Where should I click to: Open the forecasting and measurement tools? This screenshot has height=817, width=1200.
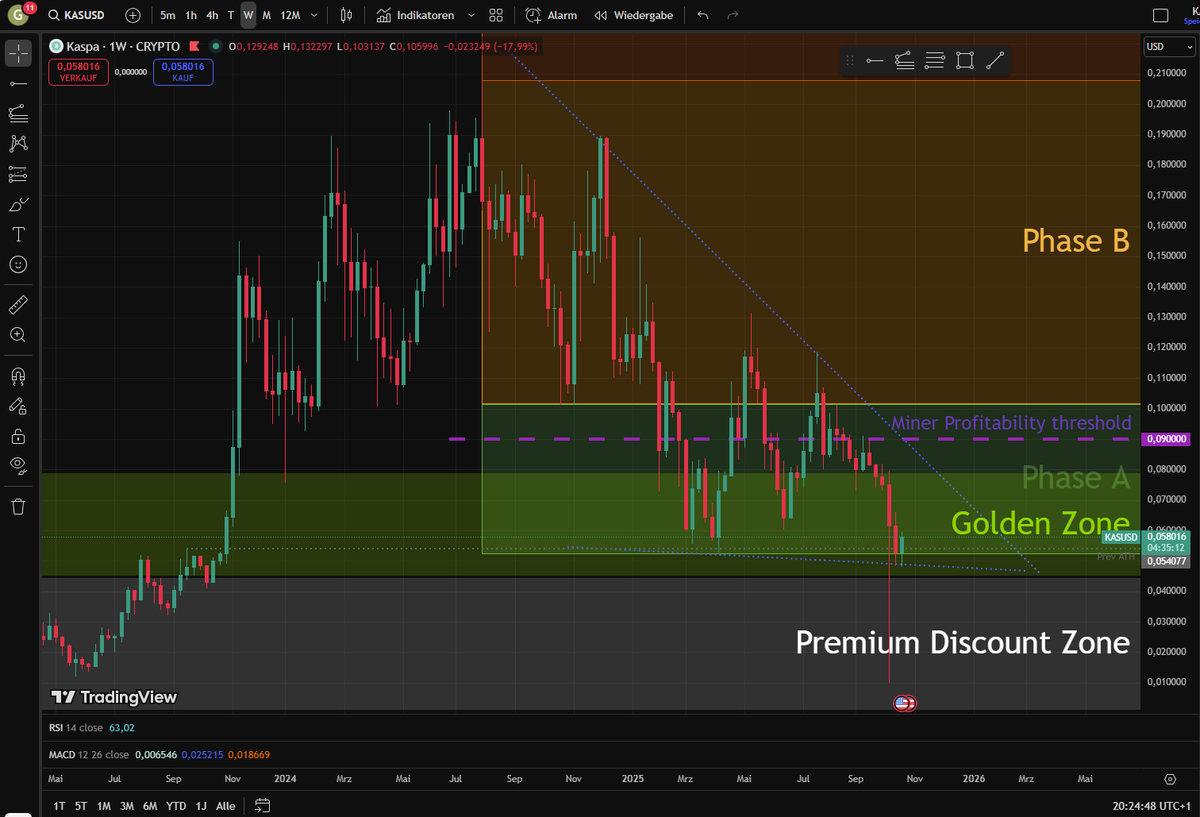coord(17,174)
